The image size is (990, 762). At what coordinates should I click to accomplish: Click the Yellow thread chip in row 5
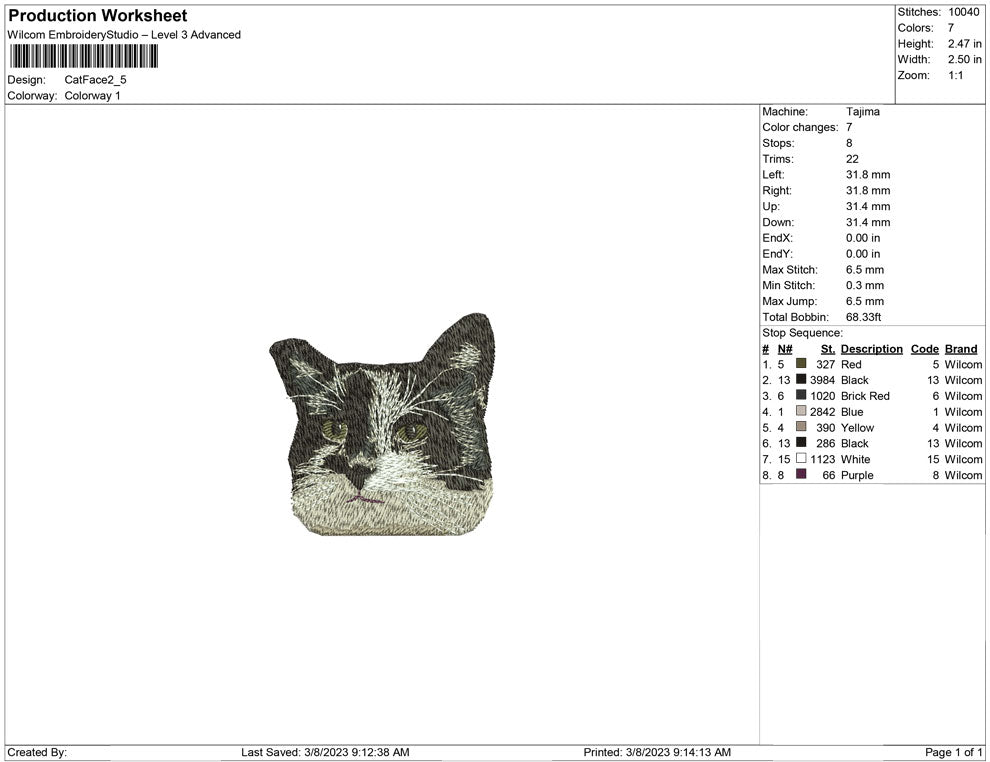pos(799,427)
